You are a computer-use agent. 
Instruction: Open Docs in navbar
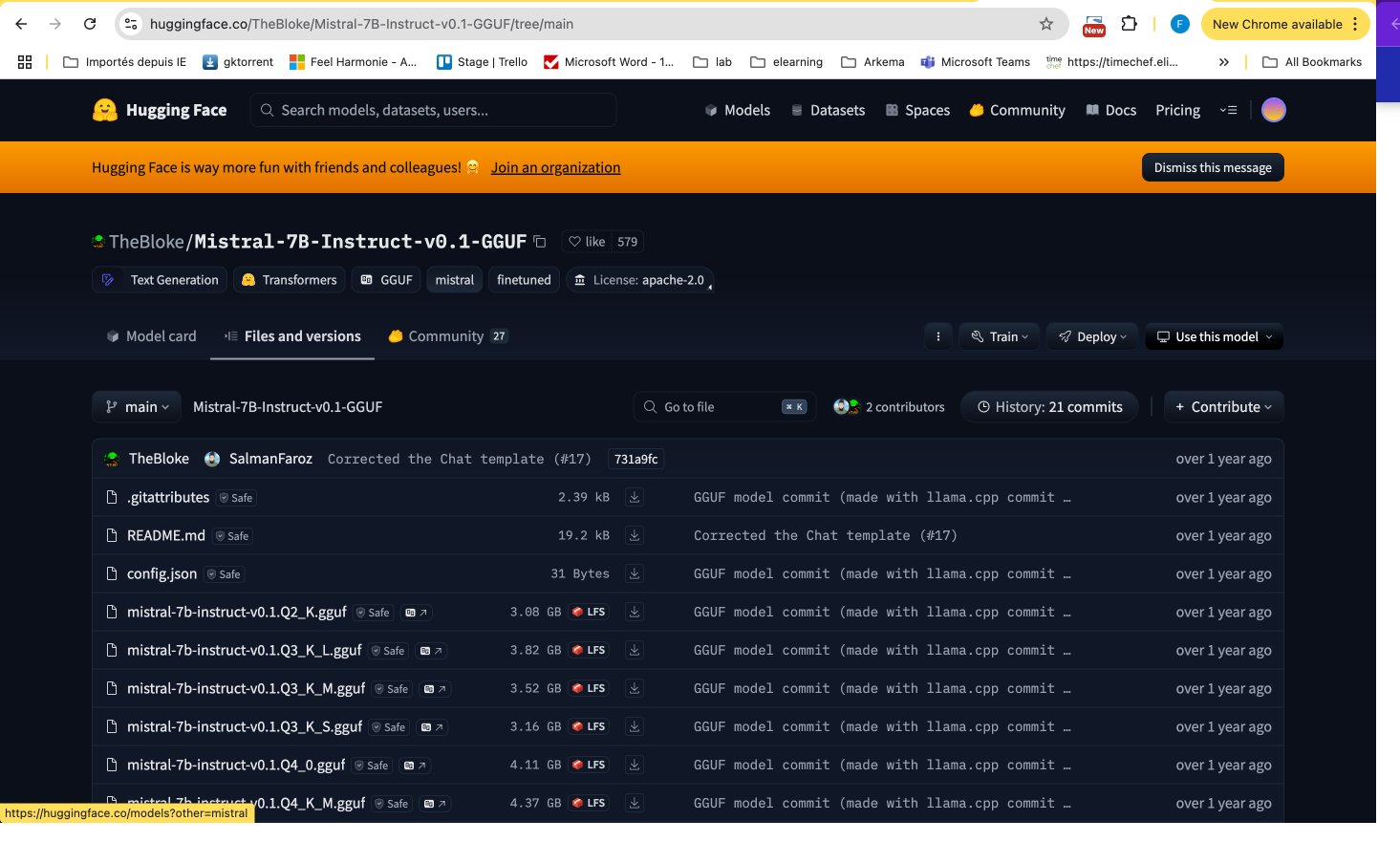(x=1111, y=110)
